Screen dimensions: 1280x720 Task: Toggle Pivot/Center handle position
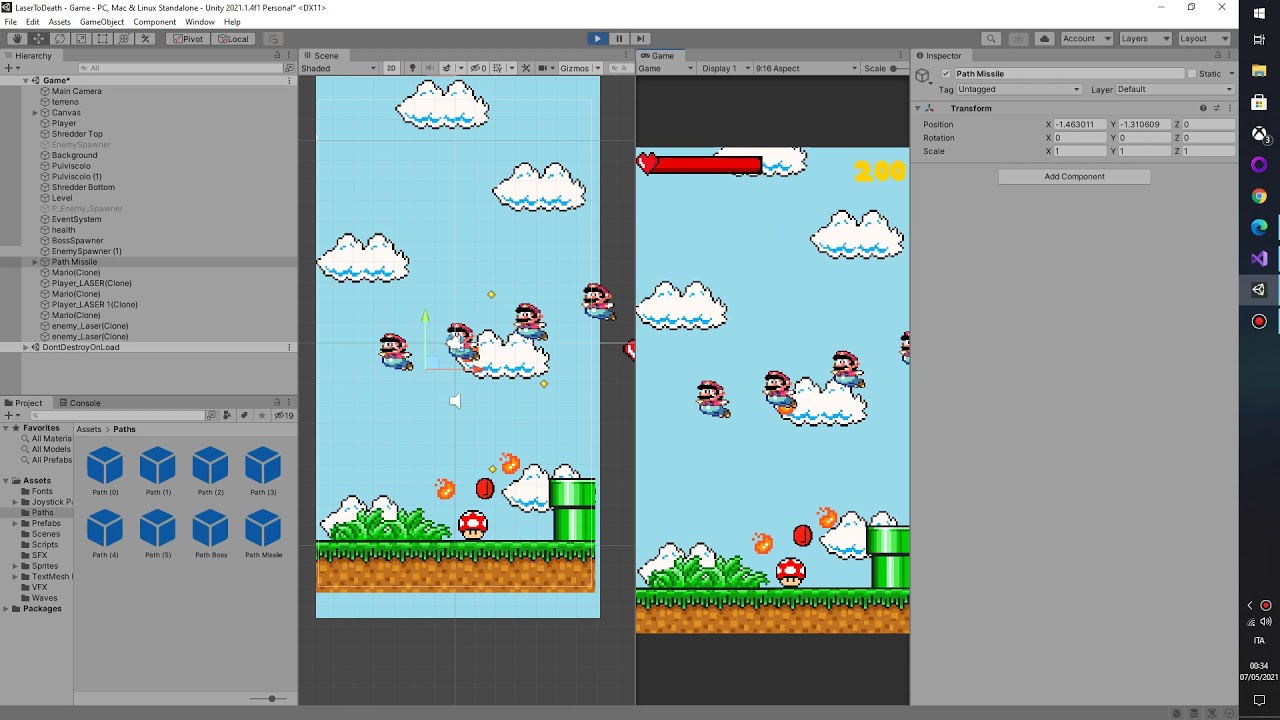click(x=188, y=39)
